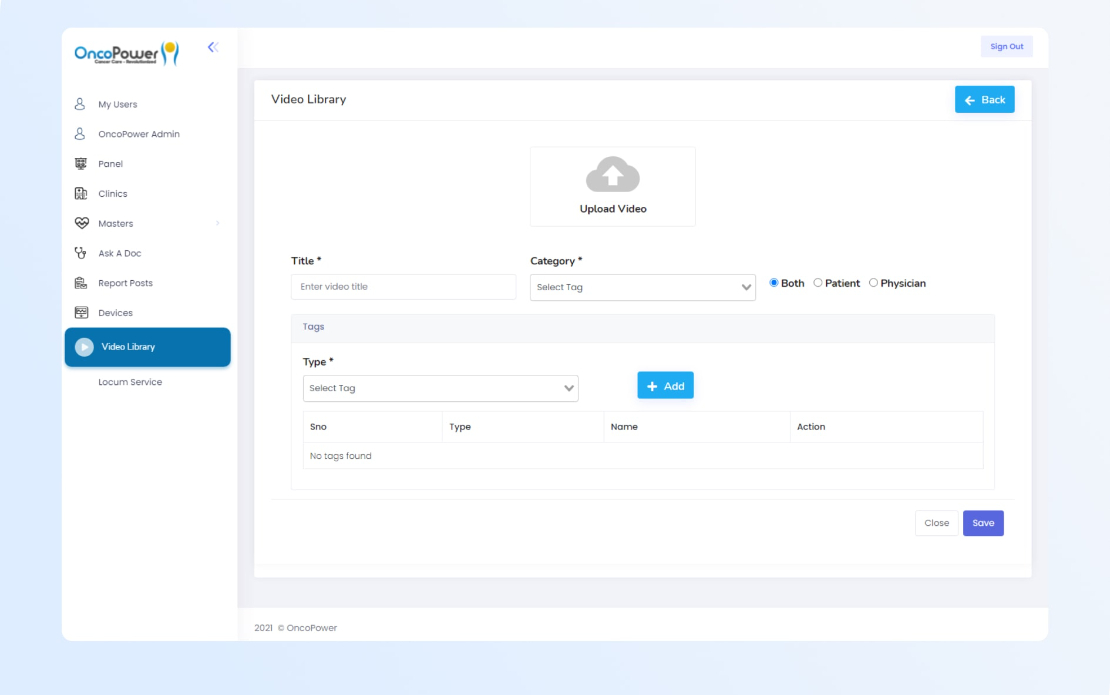Click the Video Library page heading
Viewport: 1110px width, 695px height.
pyautogui.click(x=309, y=99)
